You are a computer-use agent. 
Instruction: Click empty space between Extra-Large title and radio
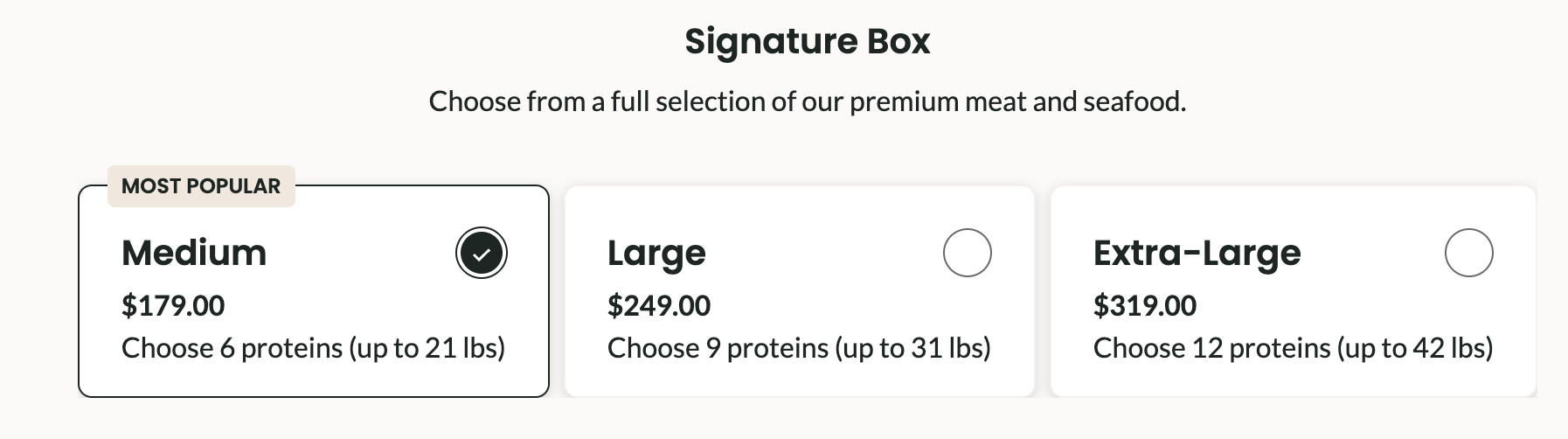[1372, 253]
